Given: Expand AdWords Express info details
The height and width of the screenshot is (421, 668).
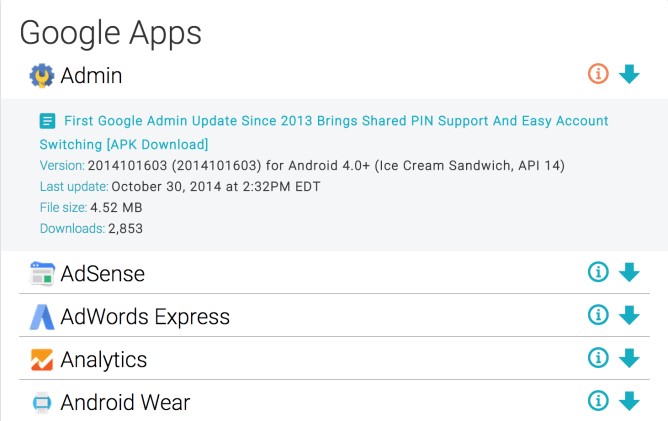Looking at the screenshot, I should [598, 315].
